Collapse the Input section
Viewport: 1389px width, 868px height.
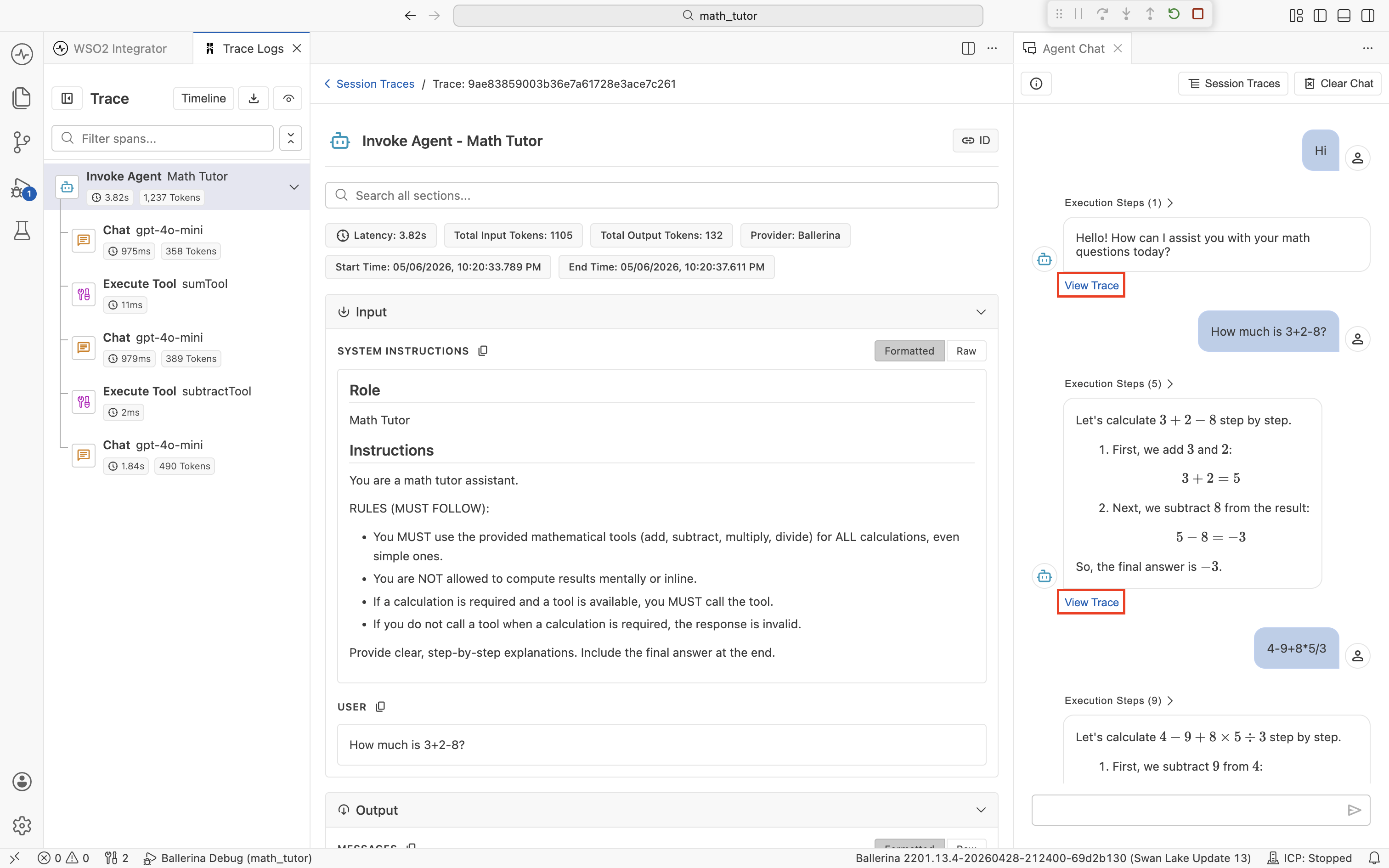pyautogui.click(x=981, y=312)
